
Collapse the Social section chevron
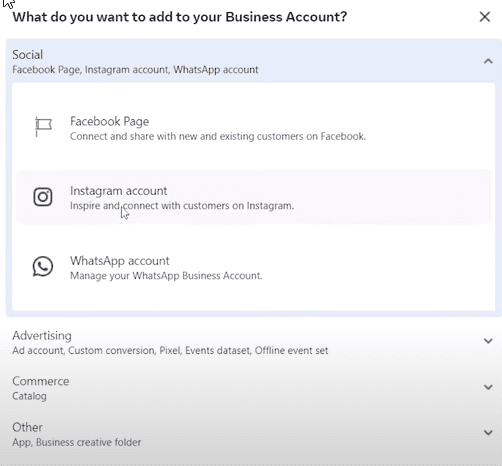tap(488, 61)
